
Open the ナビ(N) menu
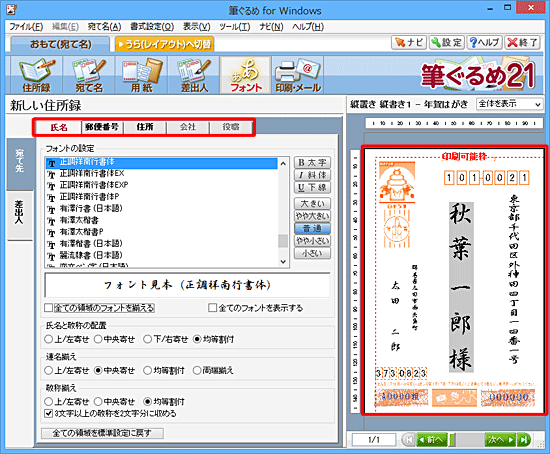point(271,27)
